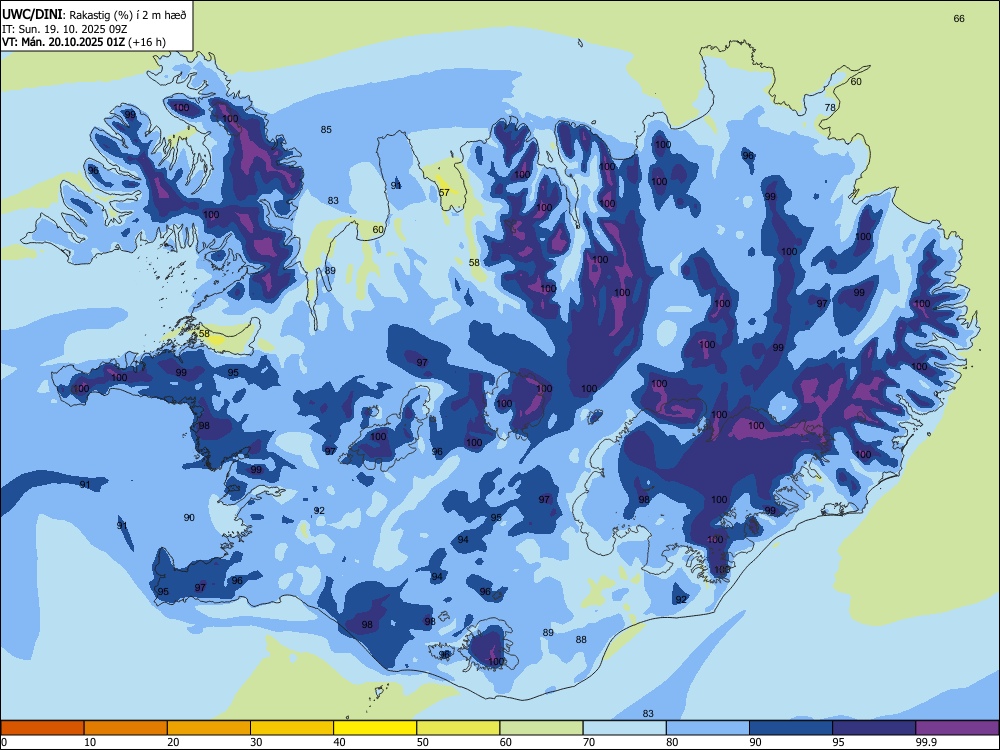The height and width of the screenshot is (750, 1000).
Task: Click the pale green 60–70 legend swatch
Action: [x=541, y=728]
